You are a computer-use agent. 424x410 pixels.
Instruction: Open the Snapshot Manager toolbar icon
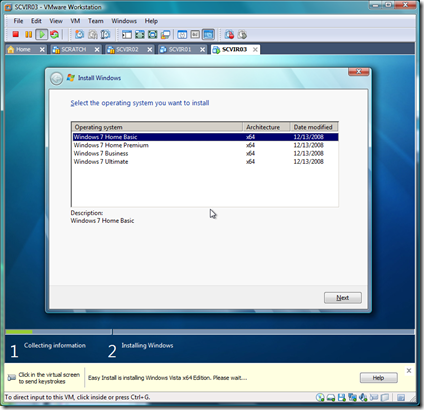105,34
